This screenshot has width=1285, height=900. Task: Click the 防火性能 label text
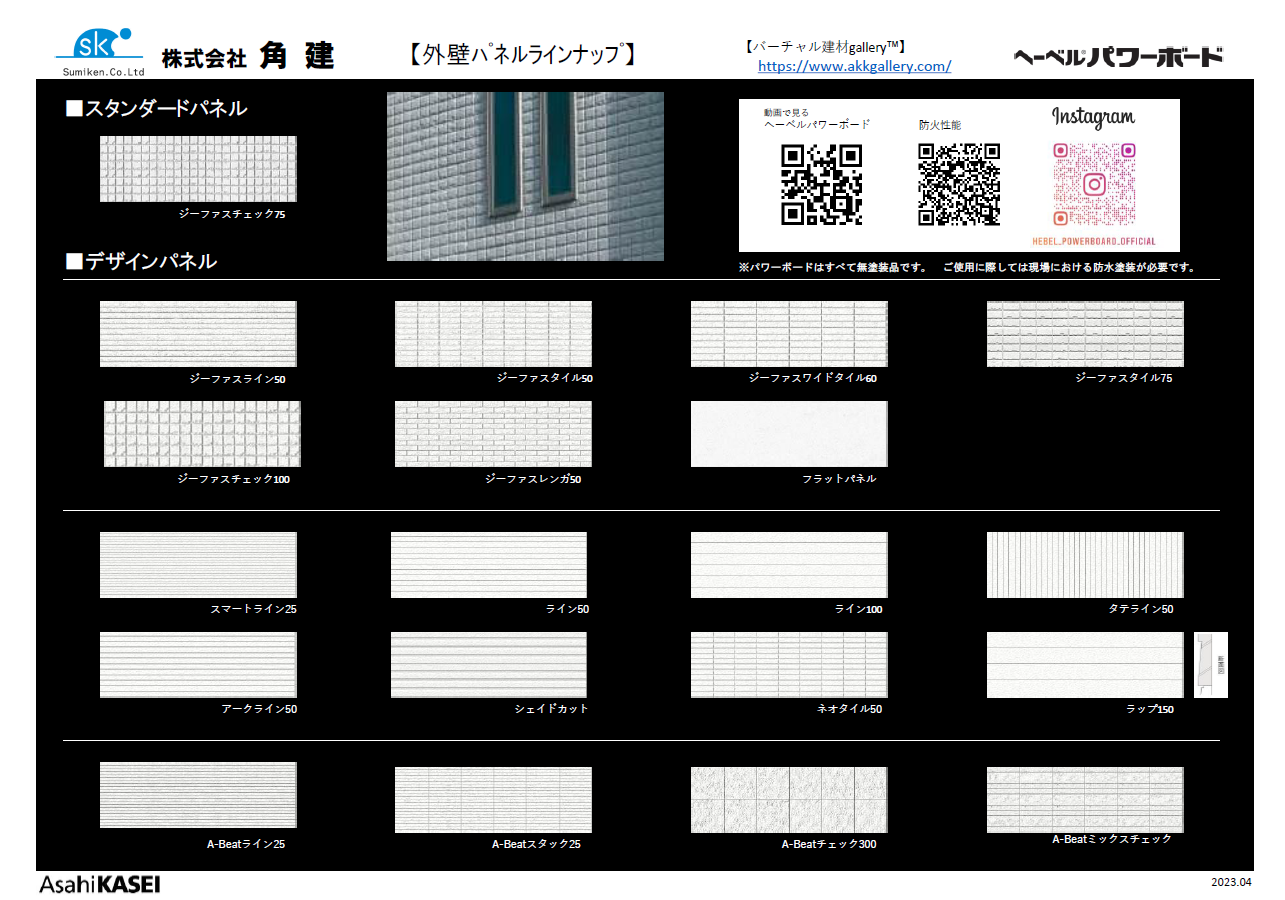[x=940, y=125]
